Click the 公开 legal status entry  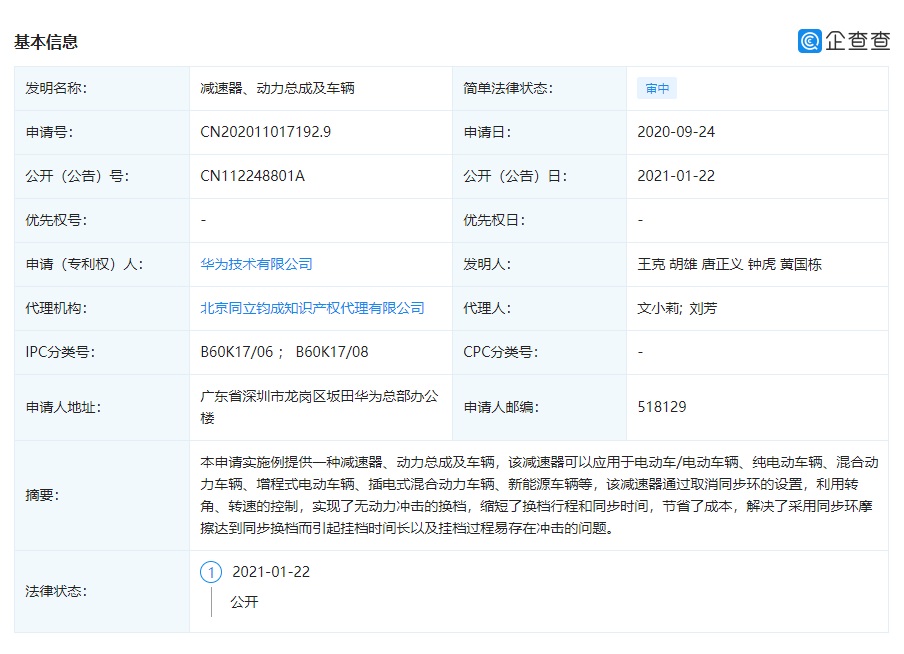click(243, 602)
